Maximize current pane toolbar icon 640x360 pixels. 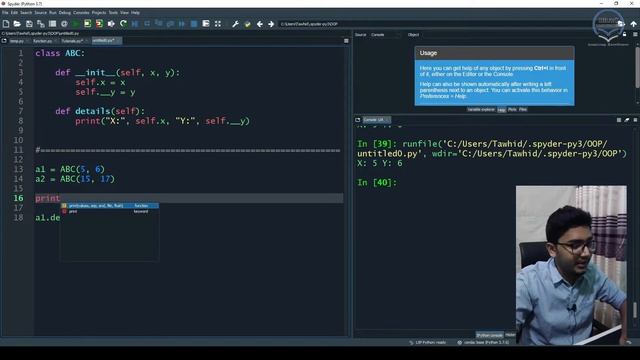pyautogui.click(x=206, y=24)
